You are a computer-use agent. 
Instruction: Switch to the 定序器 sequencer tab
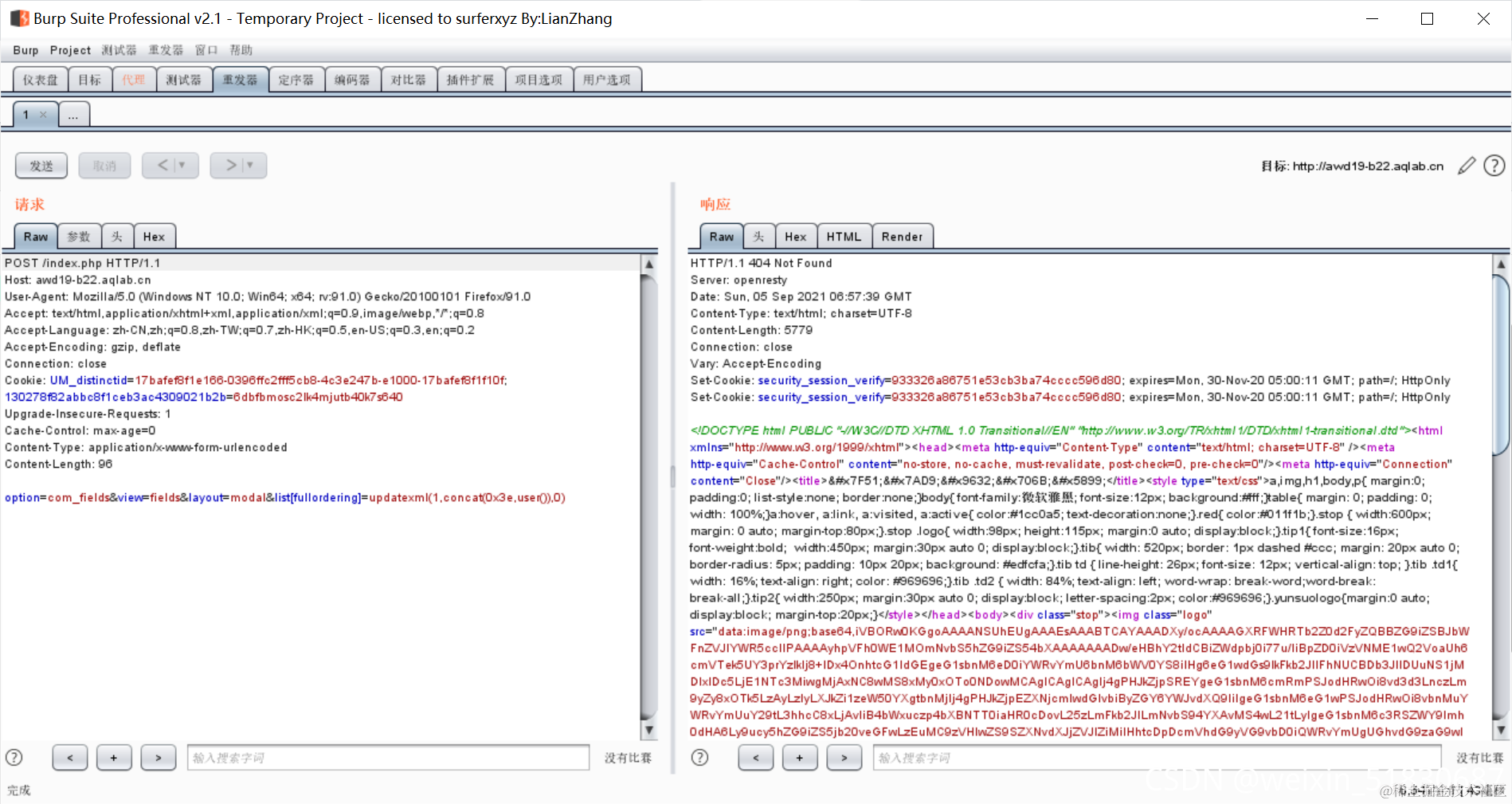(296, 80)
